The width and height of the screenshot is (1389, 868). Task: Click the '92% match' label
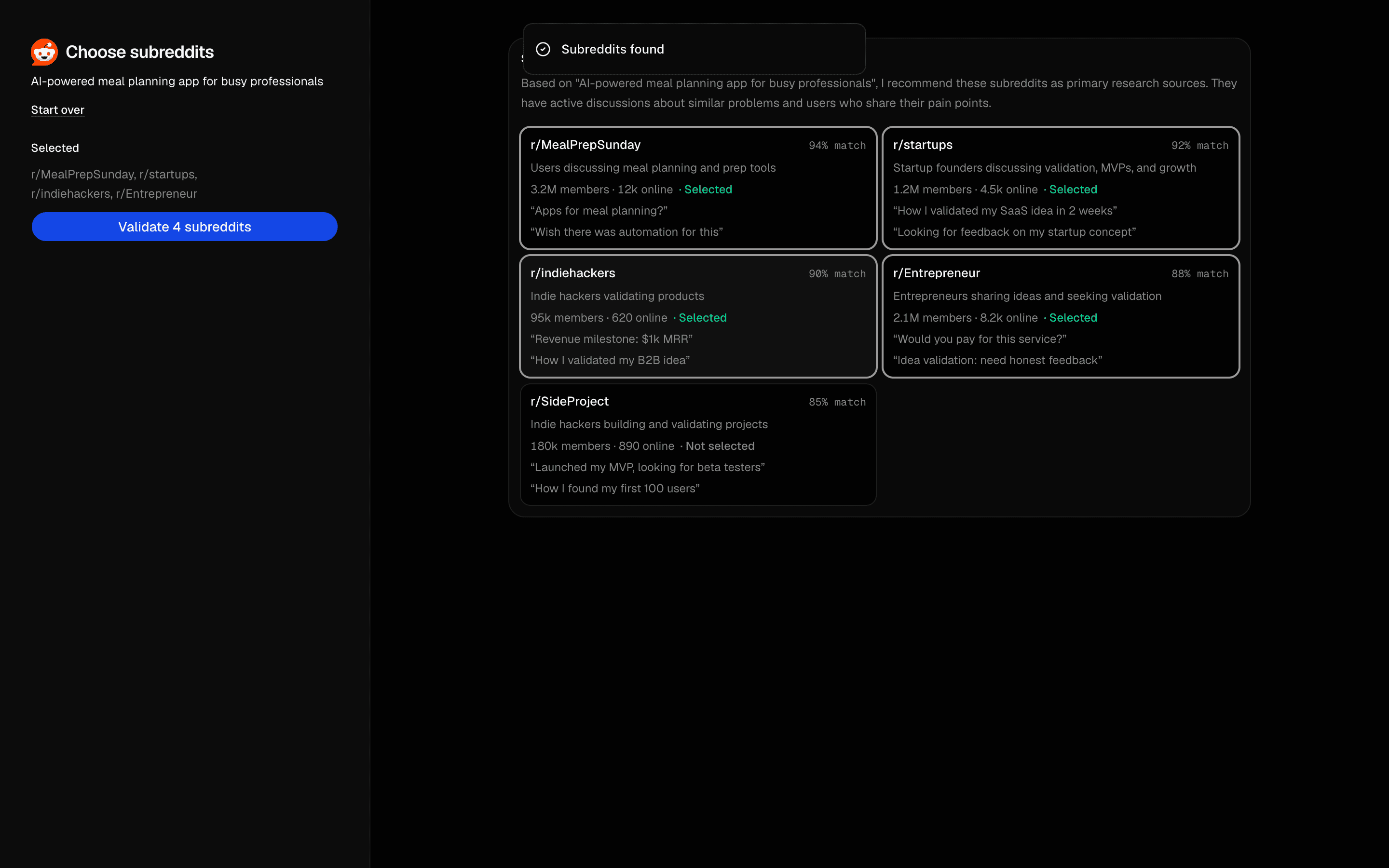click(1199, 146)
